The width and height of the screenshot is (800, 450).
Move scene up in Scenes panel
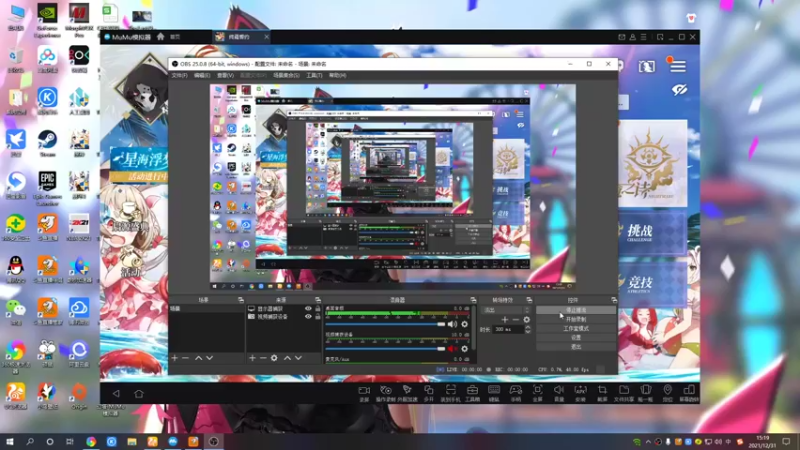point(198,358)
